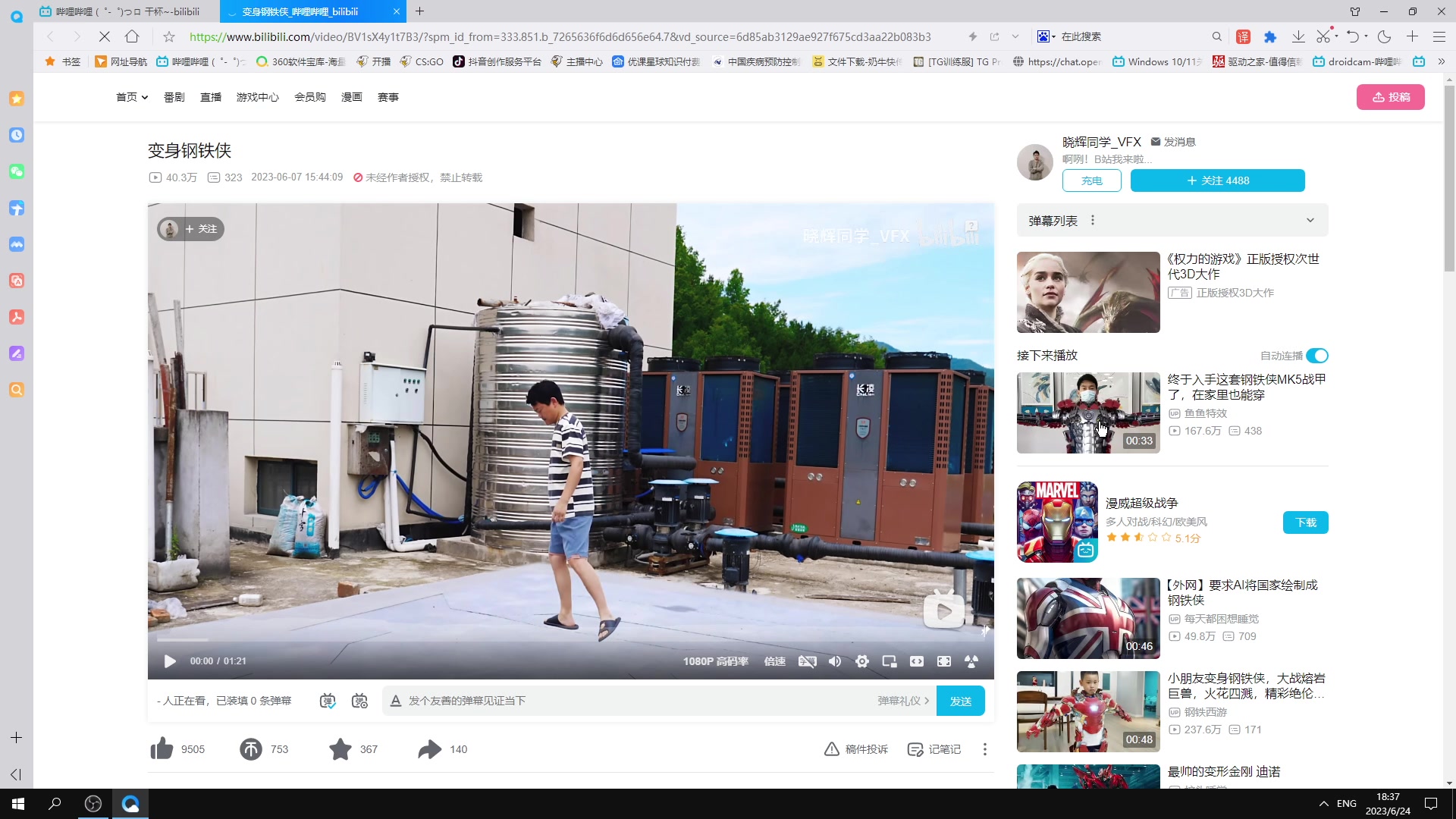The width and height of the screenshot is (1456, 819).
Task: Click the favorite star icon
Action: pos(340,749)
